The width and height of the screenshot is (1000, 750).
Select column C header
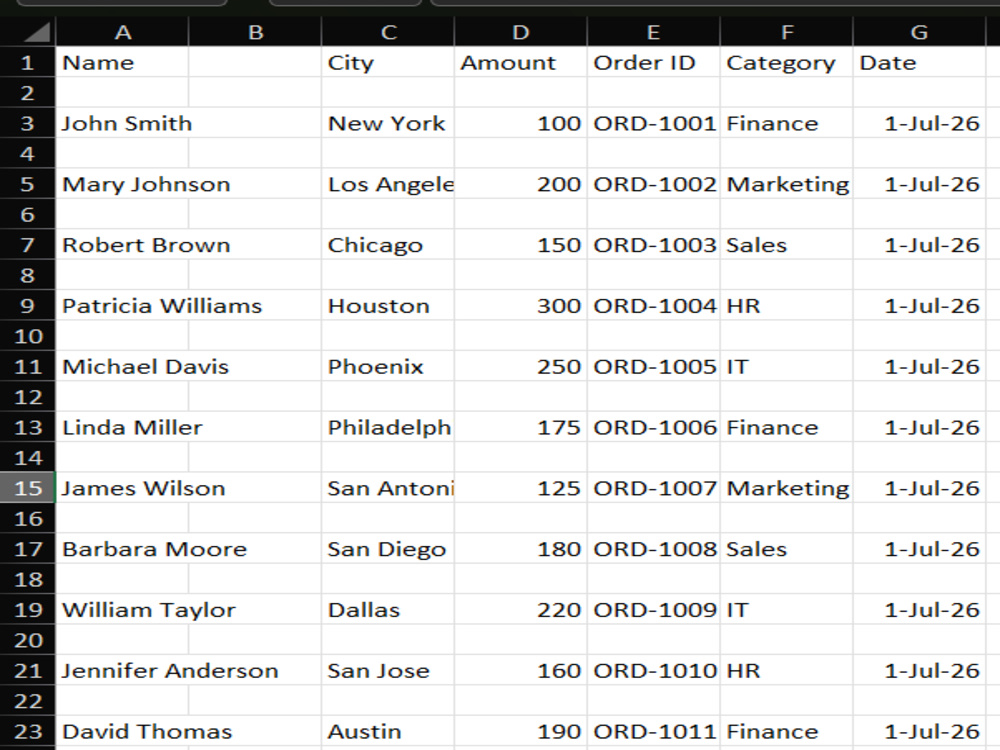click(388, 32)
